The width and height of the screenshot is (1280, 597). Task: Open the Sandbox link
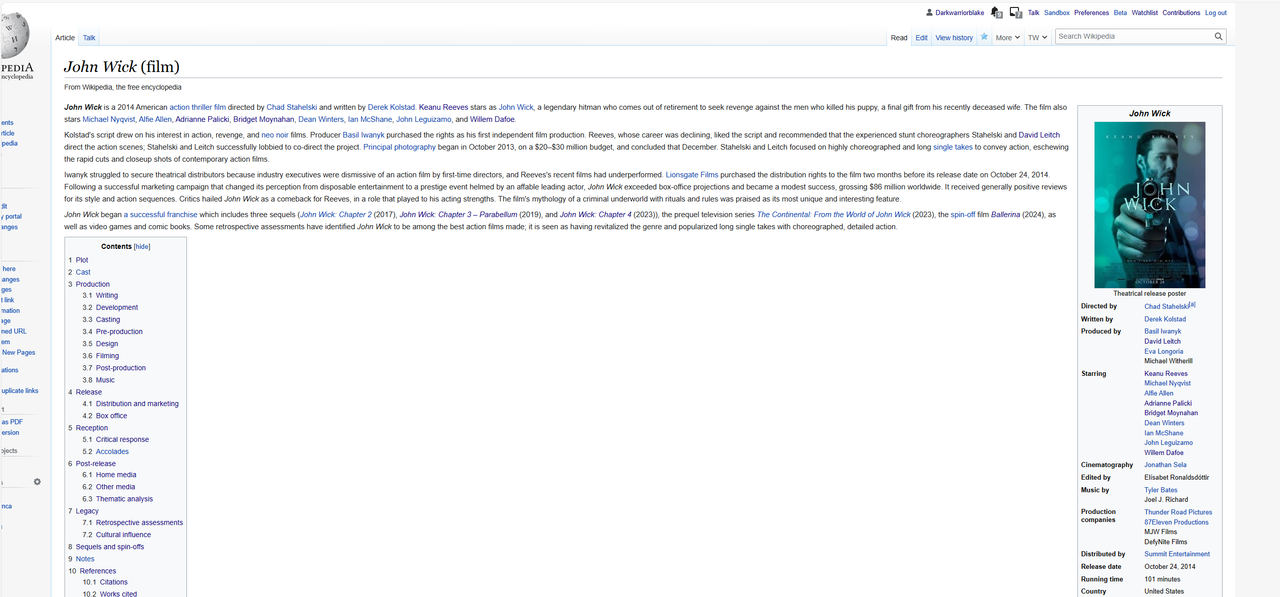pos(1057,13)
